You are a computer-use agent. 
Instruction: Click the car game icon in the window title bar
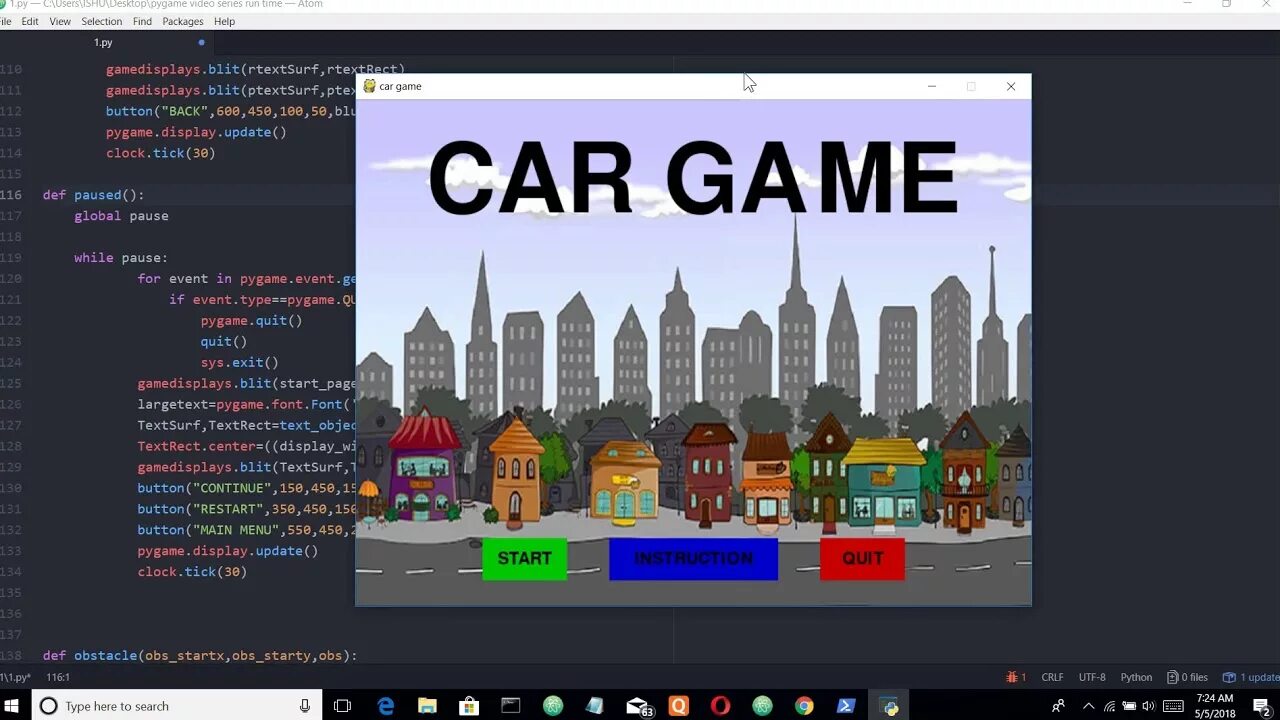coord(372,86)
